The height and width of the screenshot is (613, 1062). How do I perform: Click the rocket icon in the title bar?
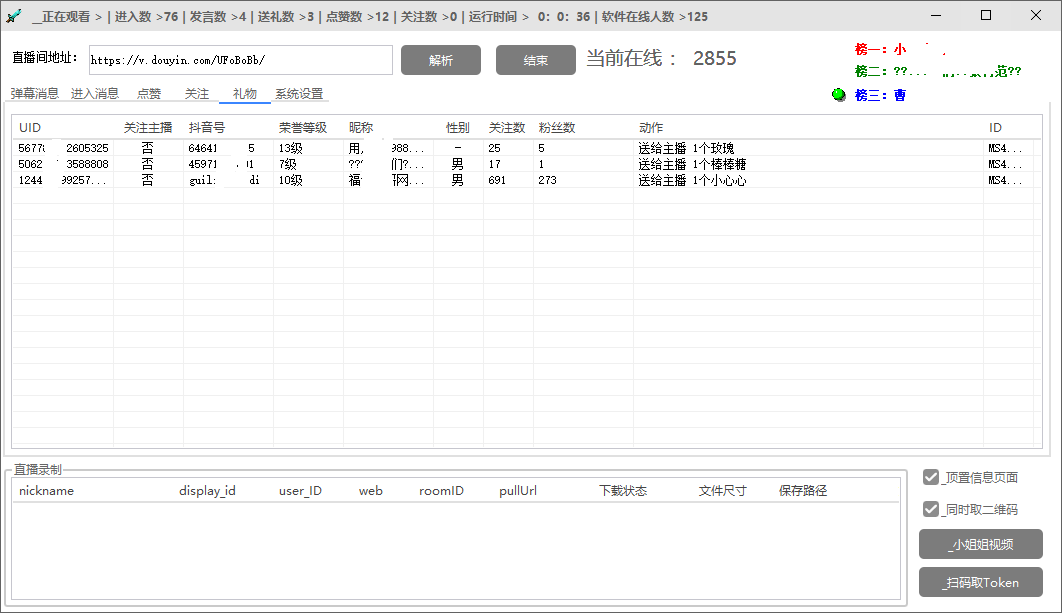point(14,15)
